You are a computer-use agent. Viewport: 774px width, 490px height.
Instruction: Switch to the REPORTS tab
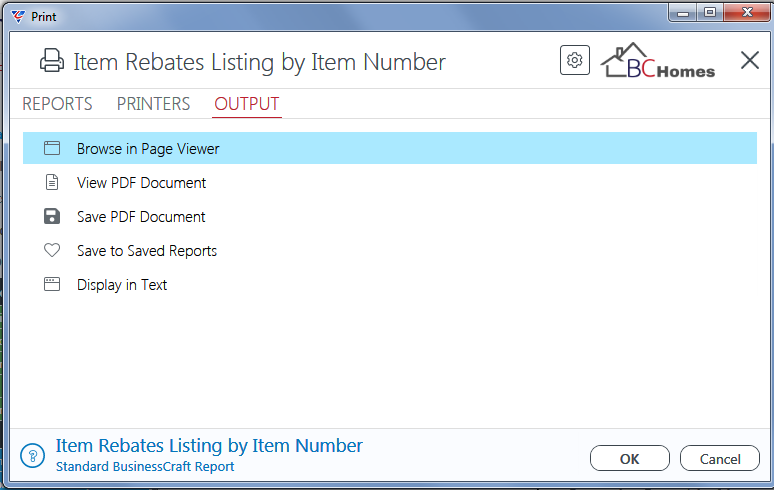57,104
